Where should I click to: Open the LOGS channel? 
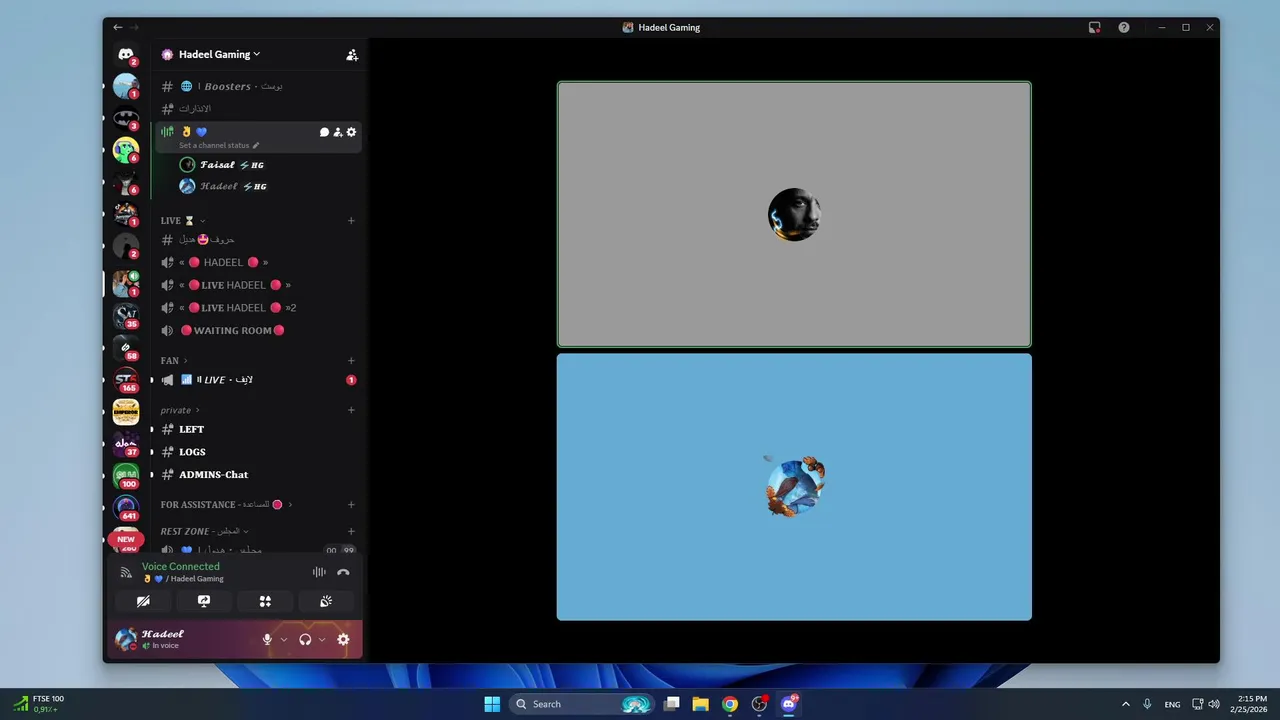point(257,452)
